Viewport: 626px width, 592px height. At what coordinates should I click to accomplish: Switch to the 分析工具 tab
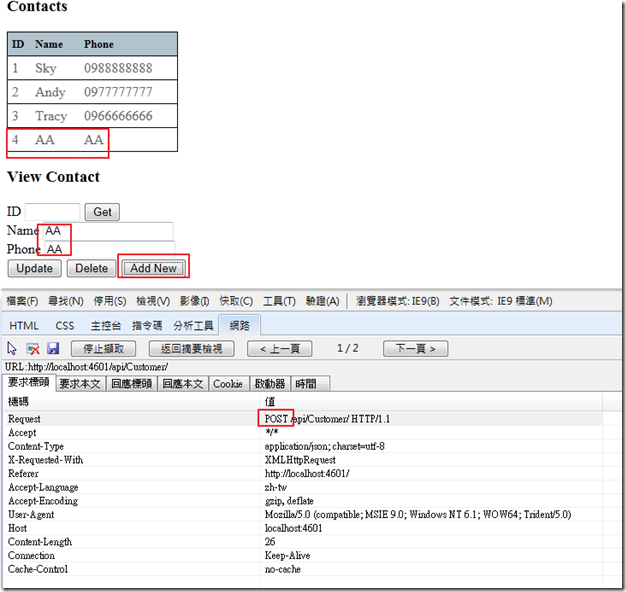[193, 326]
